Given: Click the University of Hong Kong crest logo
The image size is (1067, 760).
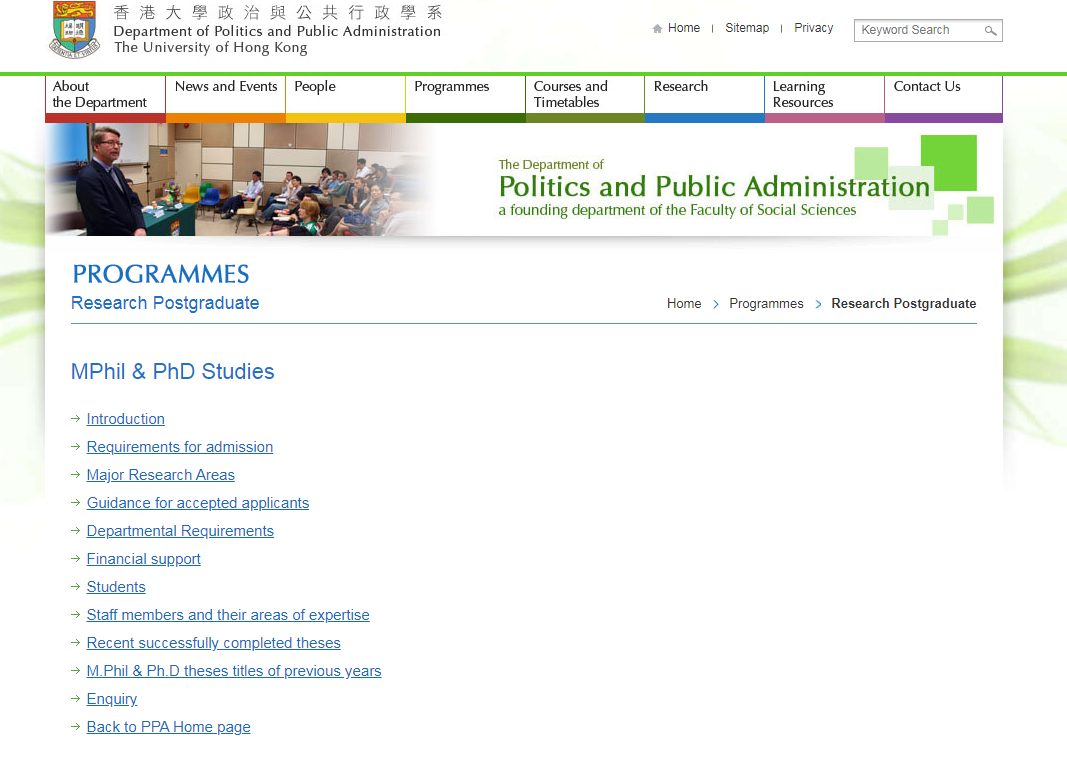Looking at the screenshot, I should pos(74,29).
